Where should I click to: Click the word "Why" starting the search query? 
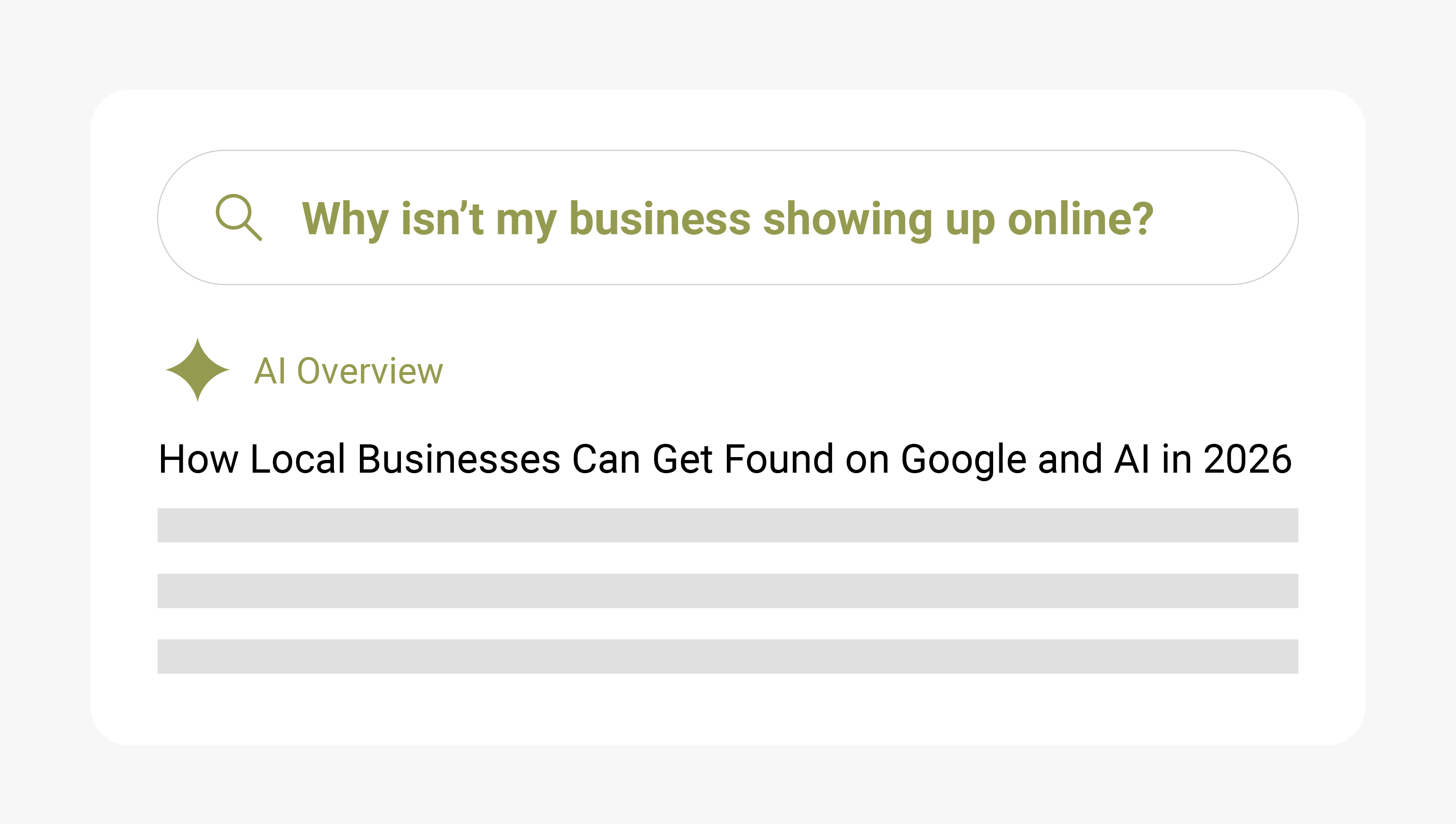tap(345, 219)
